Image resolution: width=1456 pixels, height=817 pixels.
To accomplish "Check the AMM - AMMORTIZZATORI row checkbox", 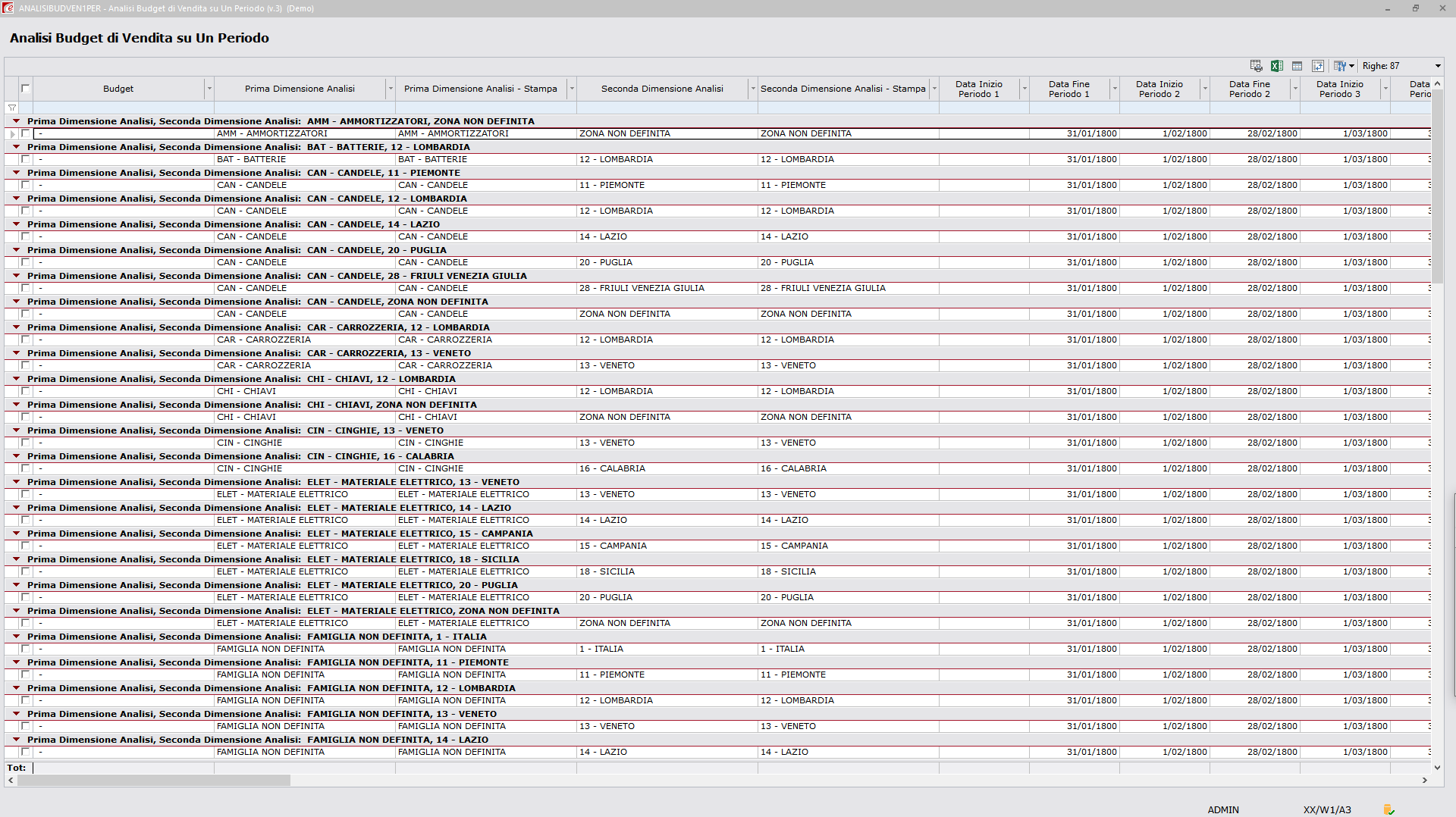I will click(26, 133).
